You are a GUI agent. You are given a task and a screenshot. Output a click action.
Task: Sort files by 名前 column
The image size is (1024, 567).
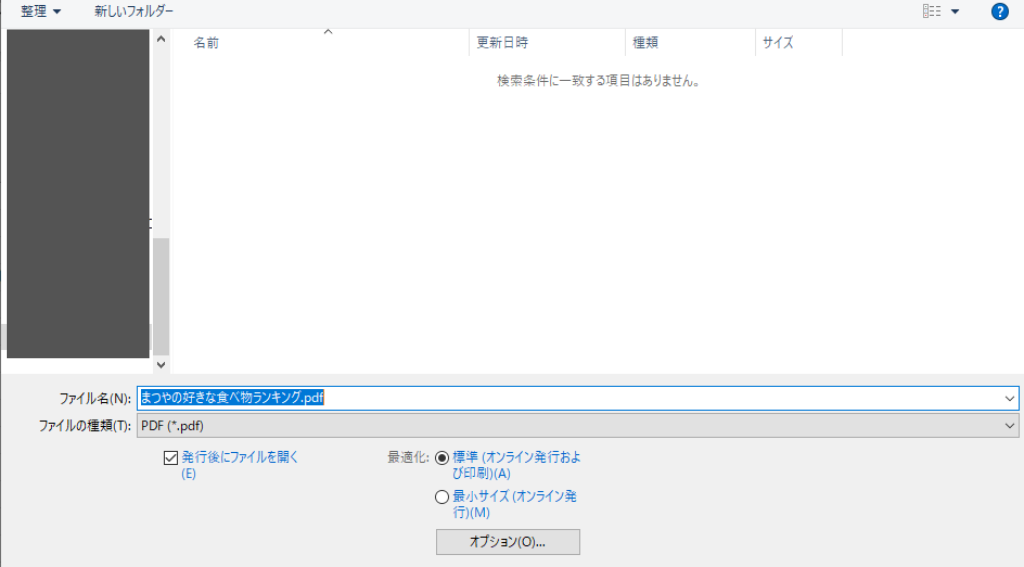[207, 43]
